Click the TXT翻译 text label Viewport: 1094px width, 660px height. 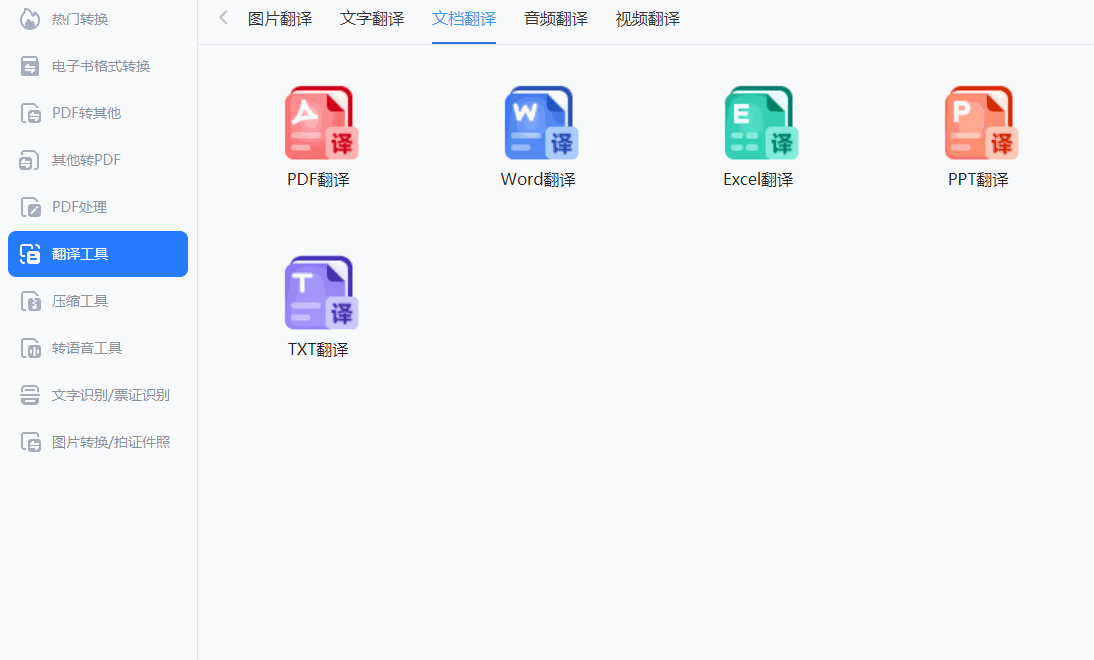(318, 350)
